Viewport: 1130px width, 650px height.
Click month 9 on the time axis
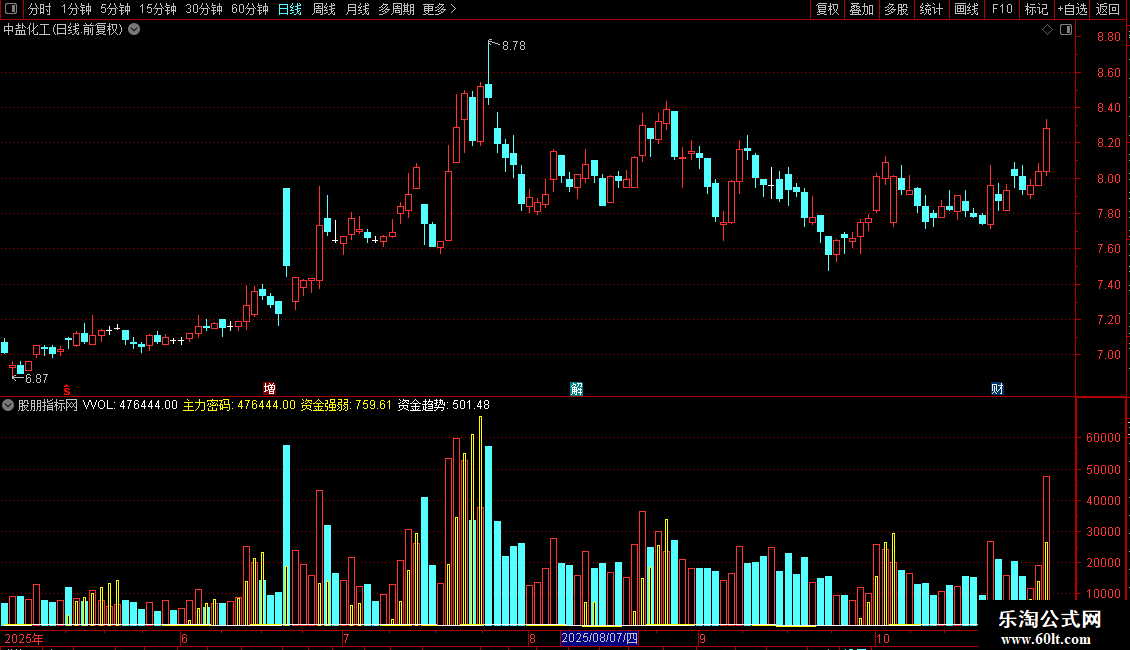coord(702,638)
